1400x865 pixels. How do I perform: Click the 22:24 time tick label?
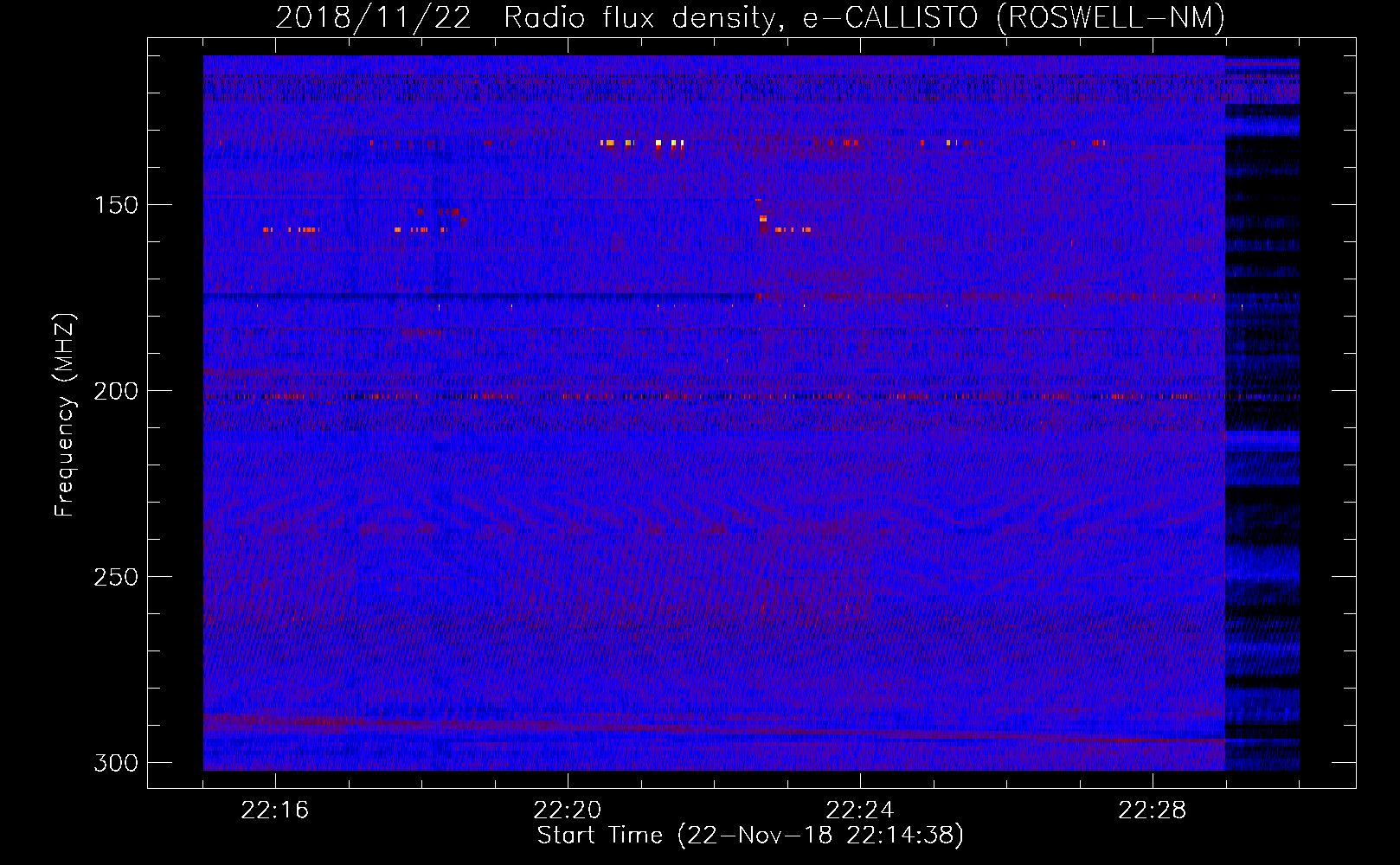point(860,811)
